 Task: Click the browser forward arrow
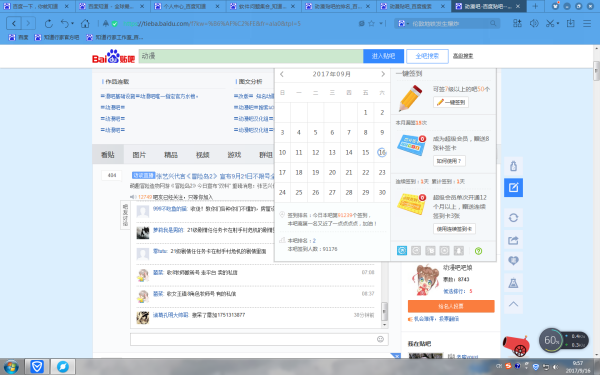tap(28, 23)
